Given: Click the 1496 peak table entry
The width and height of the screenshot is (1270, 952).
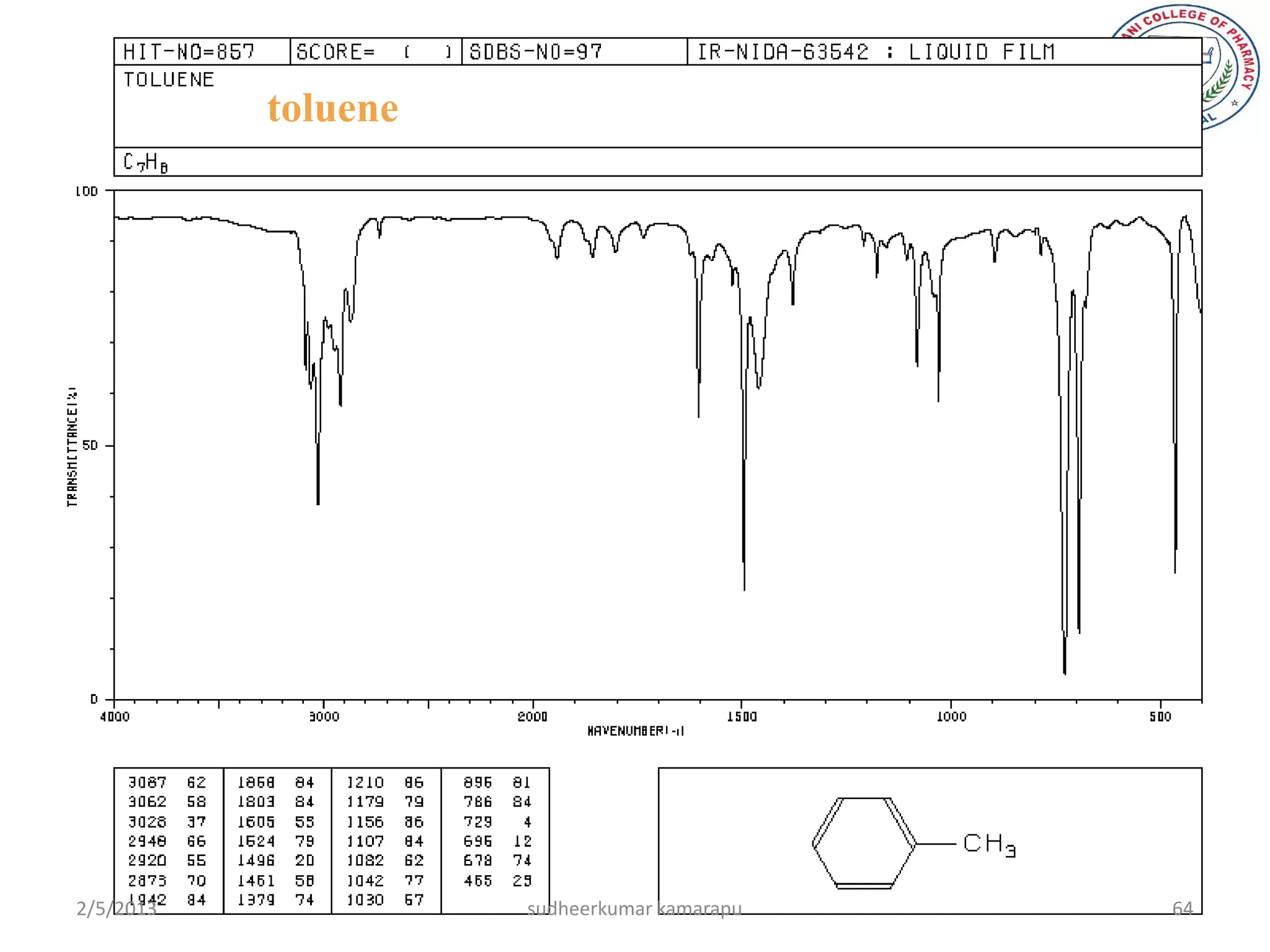Looking at the screenshot, I should pos(256,861).
